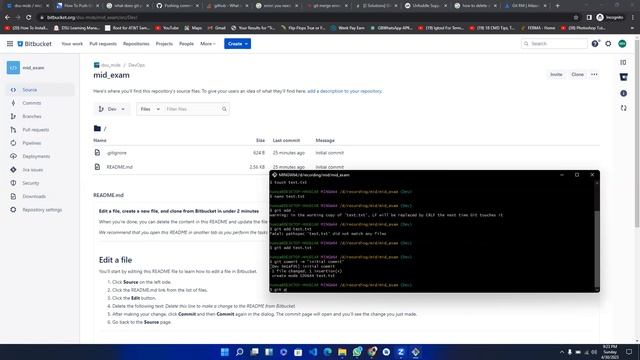The image size is (640, 360).
Task: Click the initial commit message in the .gitignore row
Action: (329, 153)
